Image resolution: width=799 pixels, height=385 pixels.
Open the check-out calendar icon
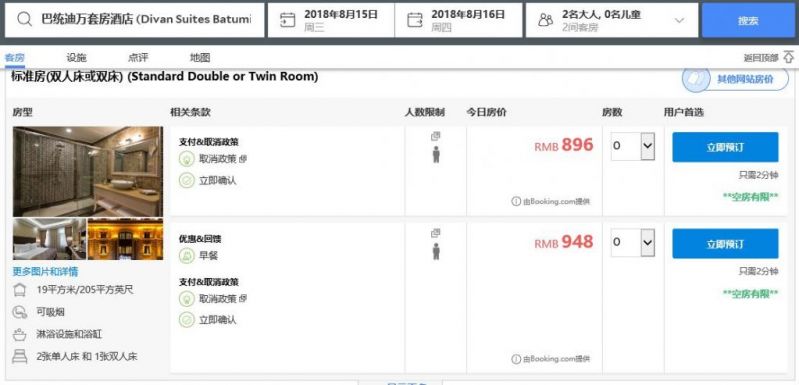tap(415, 20)
